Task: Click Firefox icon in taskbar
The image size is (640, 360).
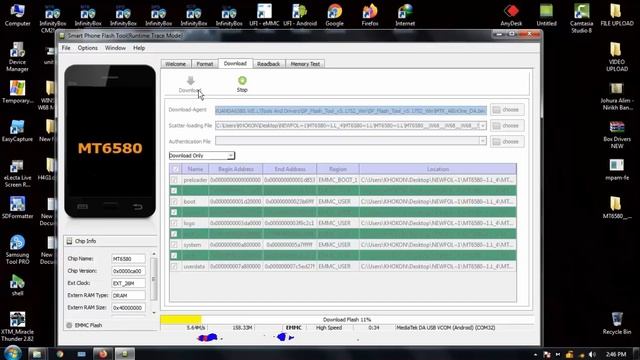Action: point(103,353)
